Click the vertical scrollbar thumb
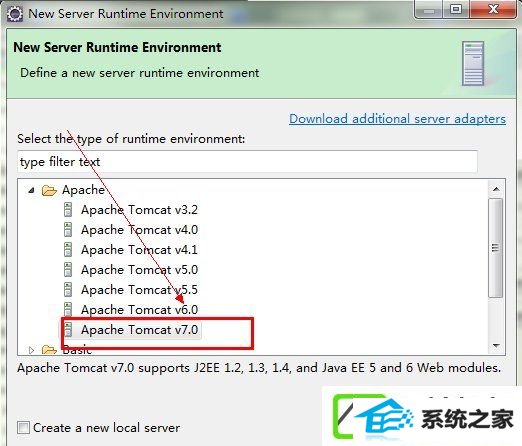Screen dimensions: 522x446 496,248
